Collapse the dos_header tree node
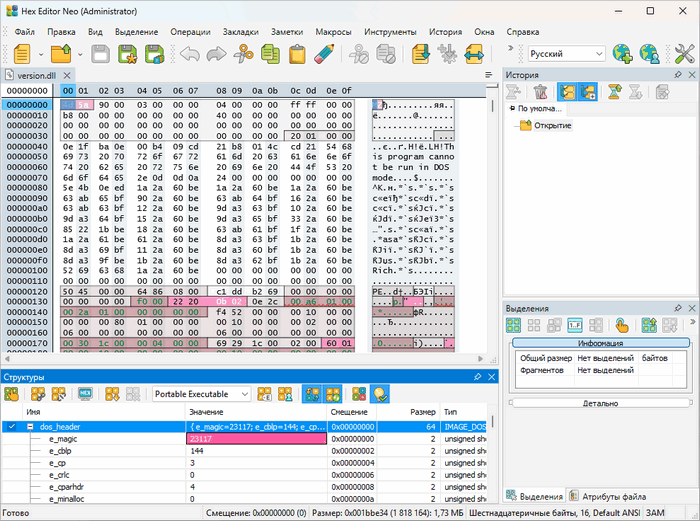This screenshot has height=521, width=700. point(31,426)
